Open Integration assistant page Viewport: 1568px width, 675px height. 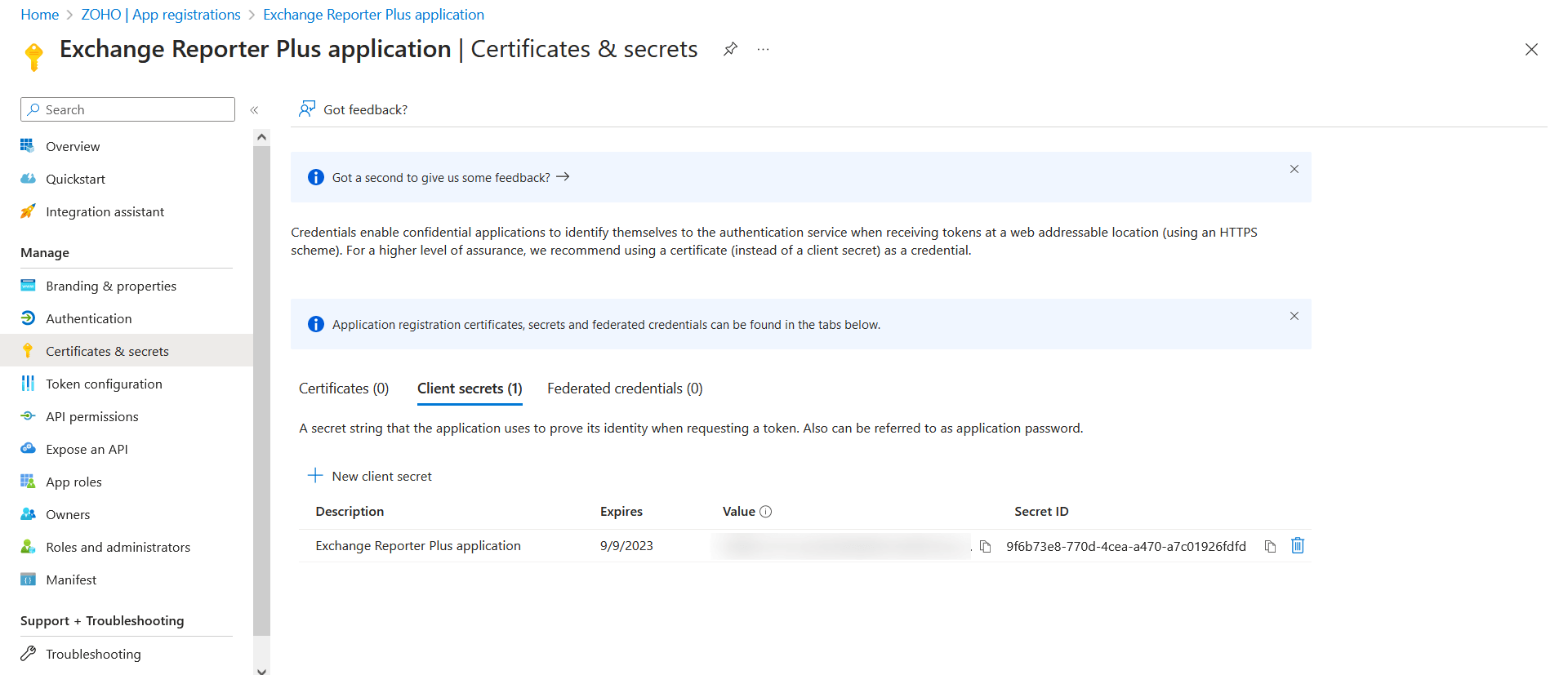tap(105, 211)
